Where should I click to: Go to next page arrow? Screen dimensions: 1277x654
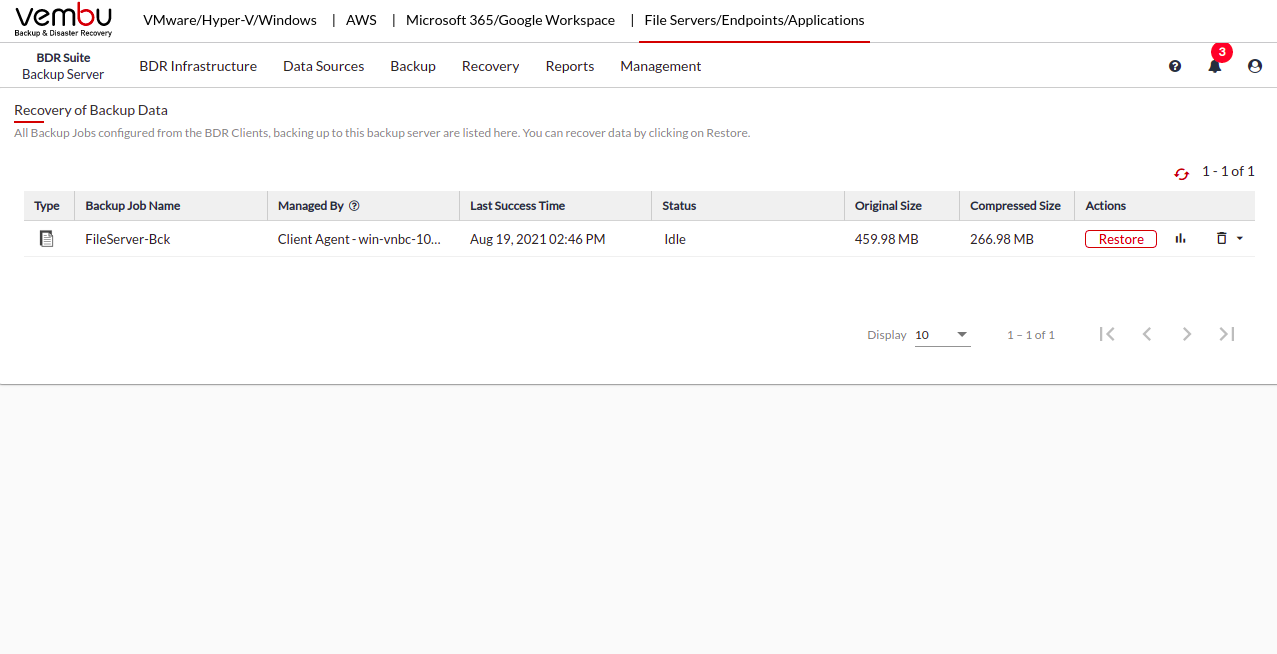[1187, 334]
